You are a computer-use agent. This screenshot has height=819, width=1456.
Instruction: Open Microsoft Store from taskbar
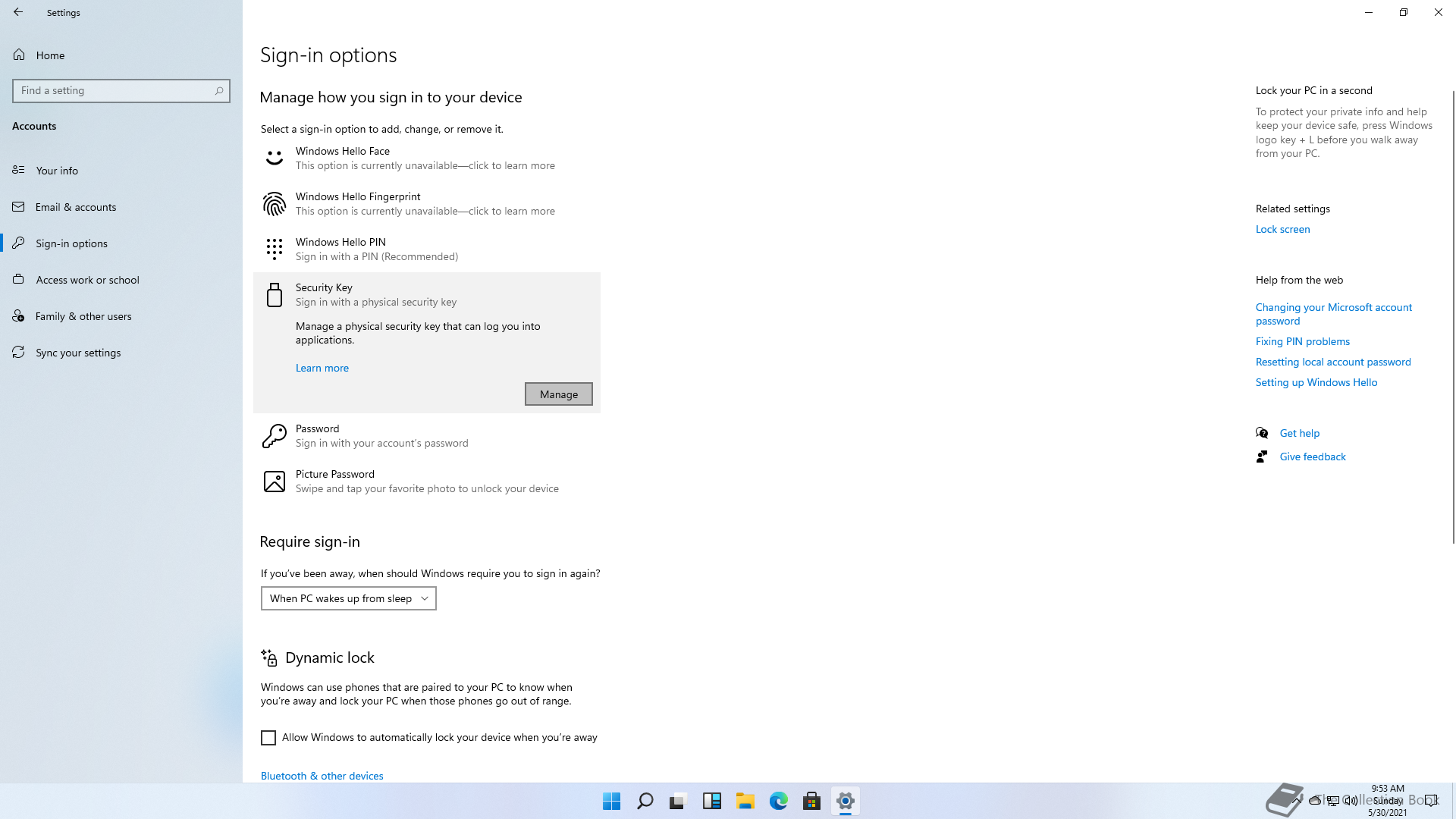tap(811, 801)
